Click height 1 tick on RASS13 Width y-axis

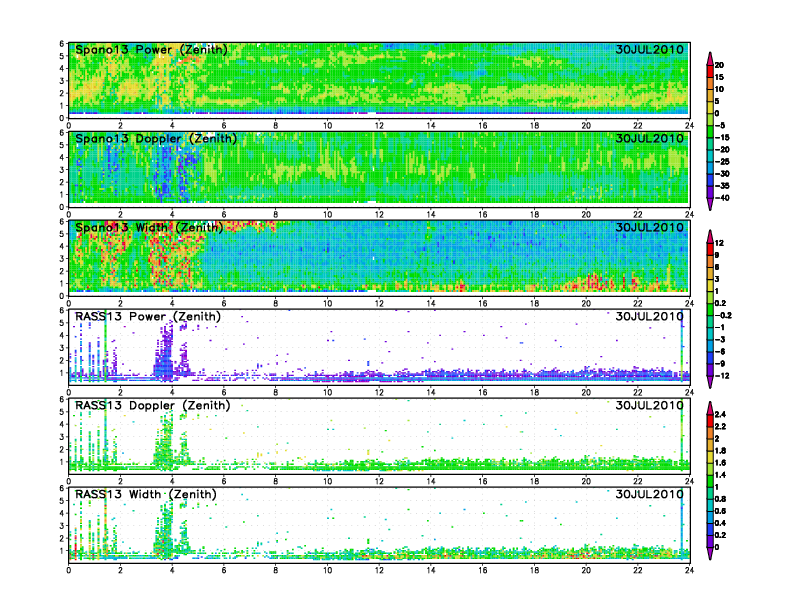(x=62, y=551)
